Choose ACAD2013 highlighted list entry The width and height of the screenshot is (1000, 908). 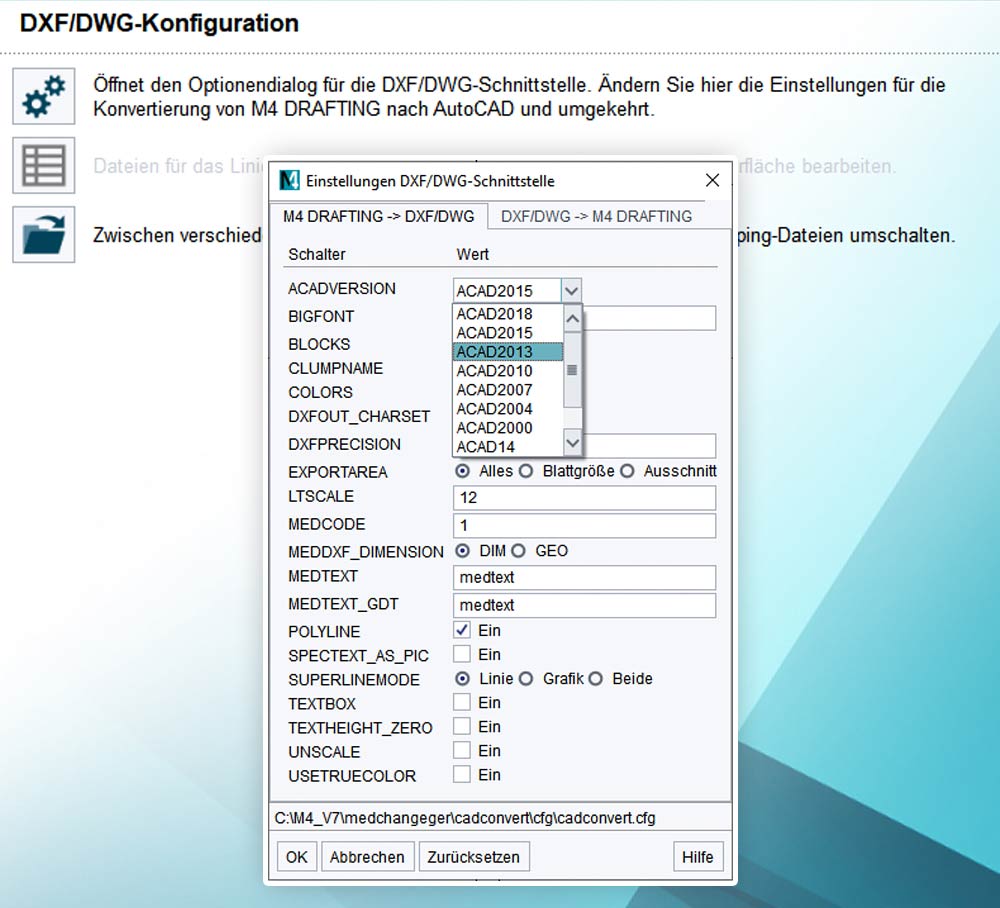click(x=508, y=352)
